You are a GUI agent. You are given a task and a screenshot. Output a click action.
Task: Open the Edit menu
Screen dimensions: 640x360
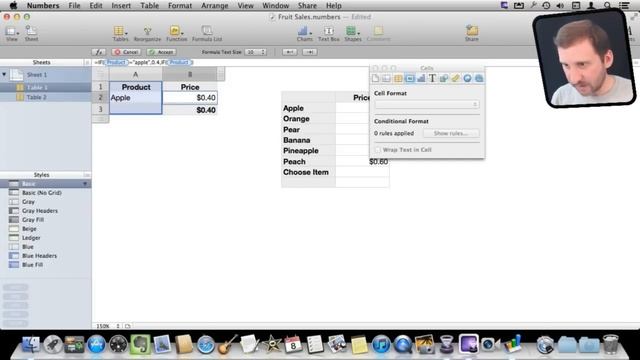[x=96, y=6]
